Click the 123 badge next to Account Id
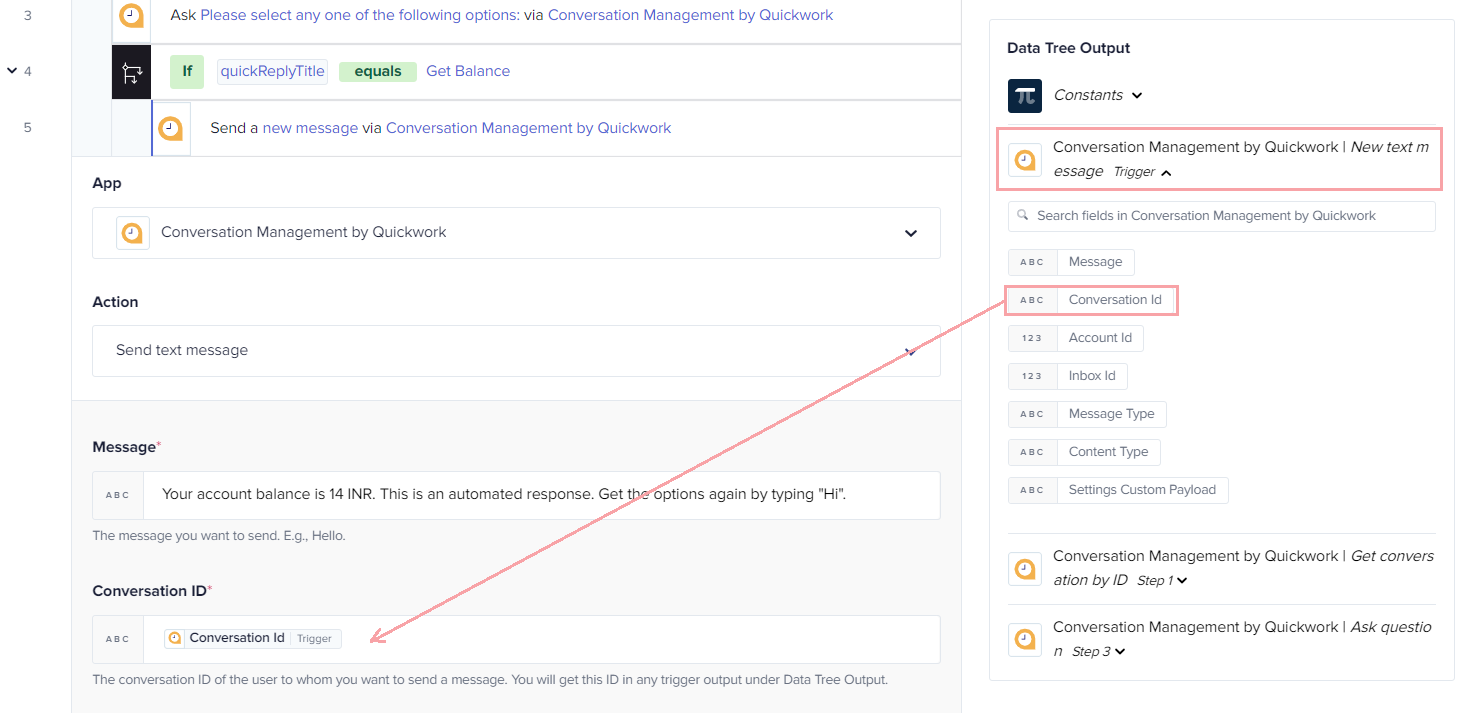Screen dimensions: 1474x713 [x=1033, y=338]
